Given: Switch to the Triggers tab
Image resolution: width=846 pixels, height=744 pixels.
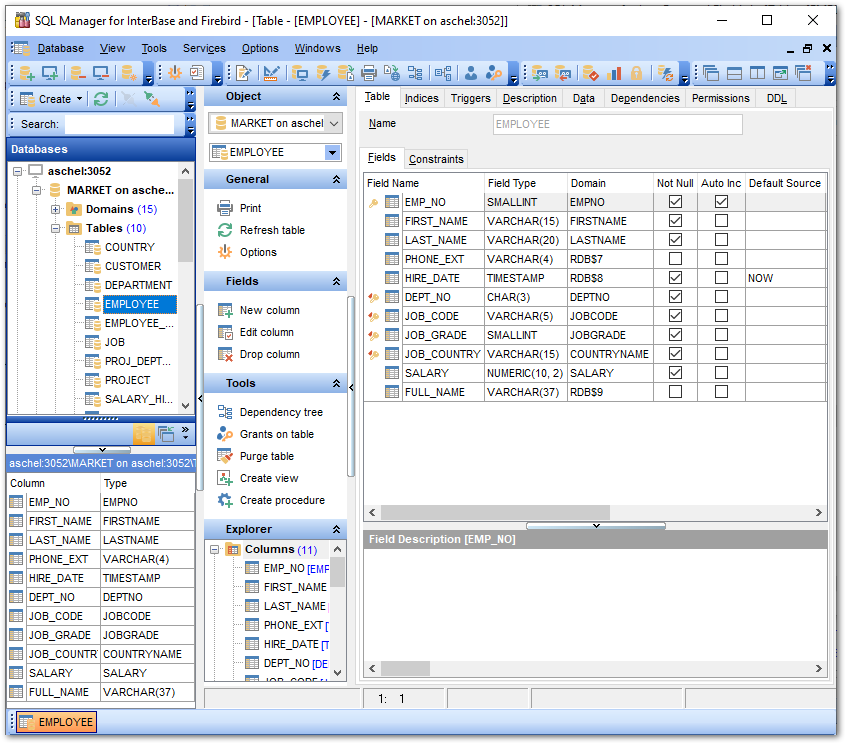Looking at the screenshot, I should point(470,98).
